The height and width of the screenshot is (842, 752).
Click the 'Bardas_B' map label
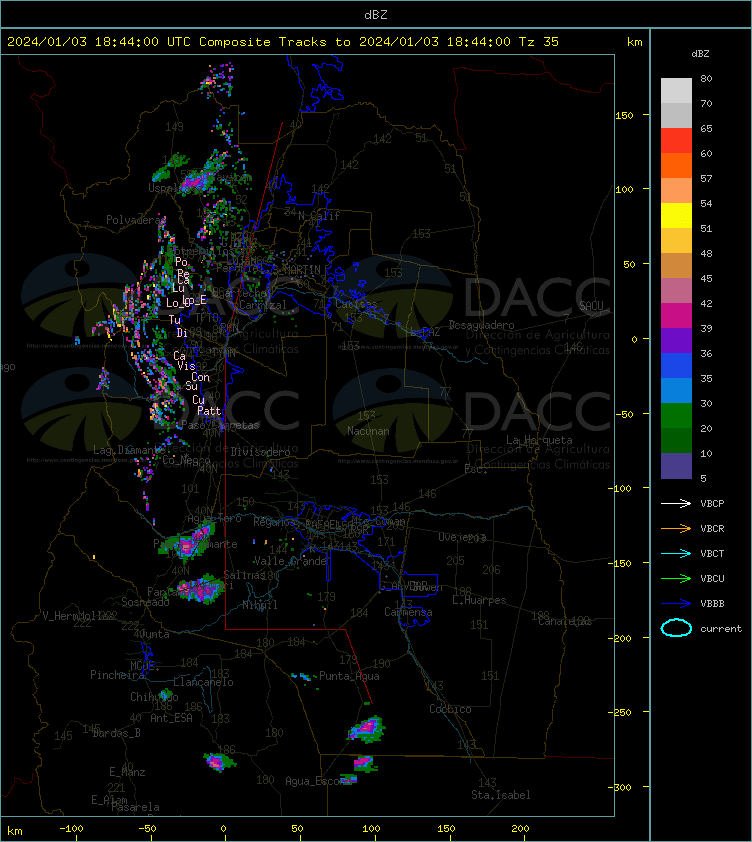point(117,734)
